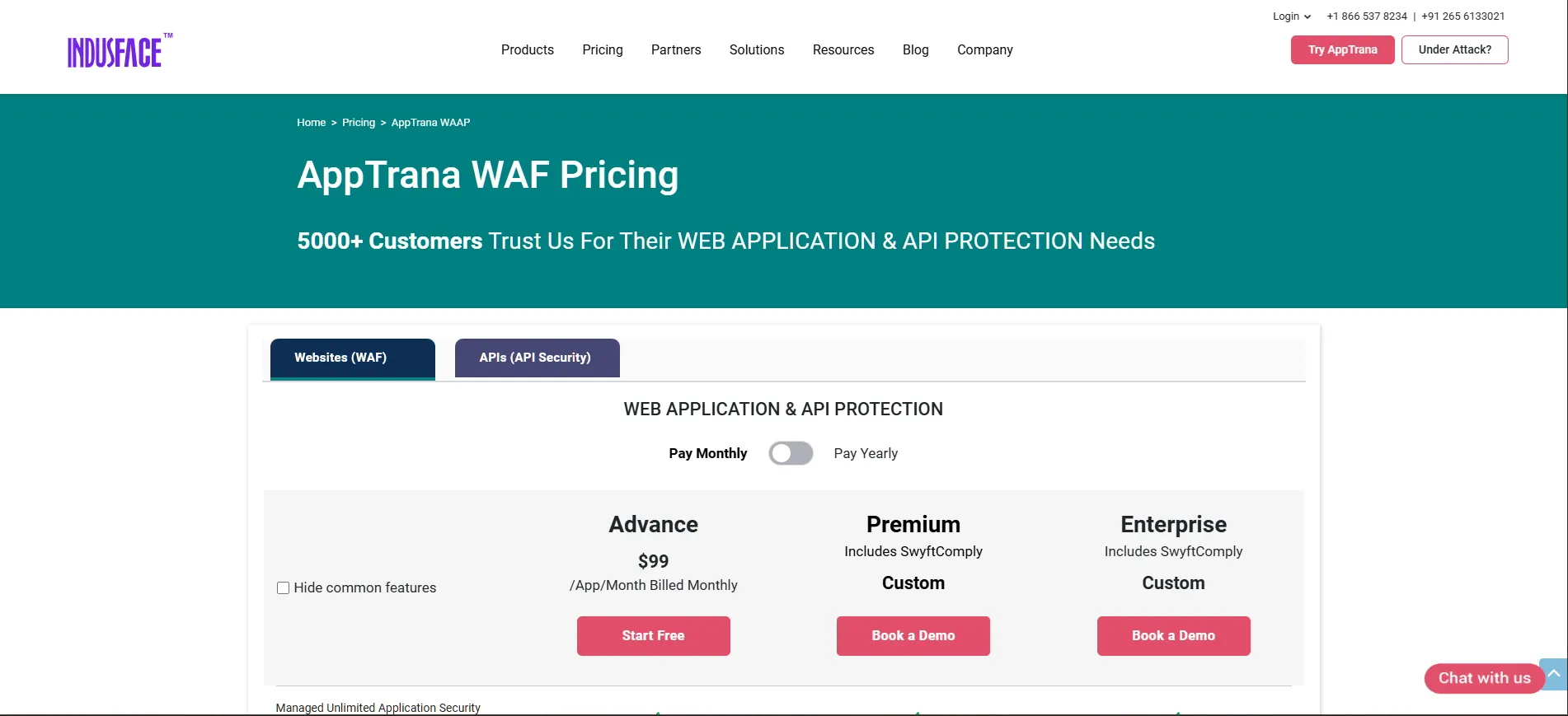
Task: Click the Under Attack? button
Action: click(1455, 49)
